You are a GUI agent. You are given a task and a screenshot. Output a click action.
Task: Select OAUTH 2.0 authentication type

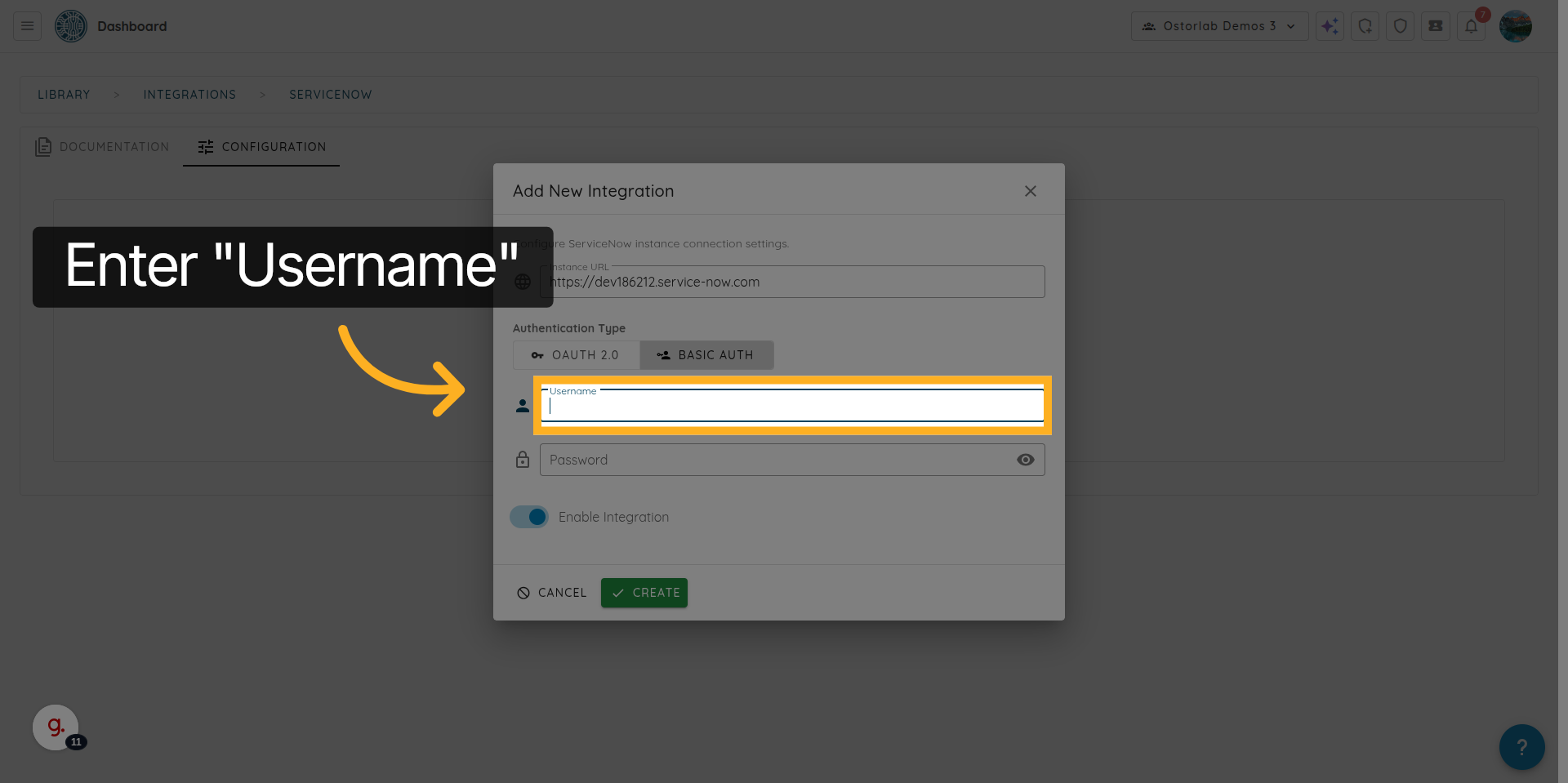click(576, 355)
